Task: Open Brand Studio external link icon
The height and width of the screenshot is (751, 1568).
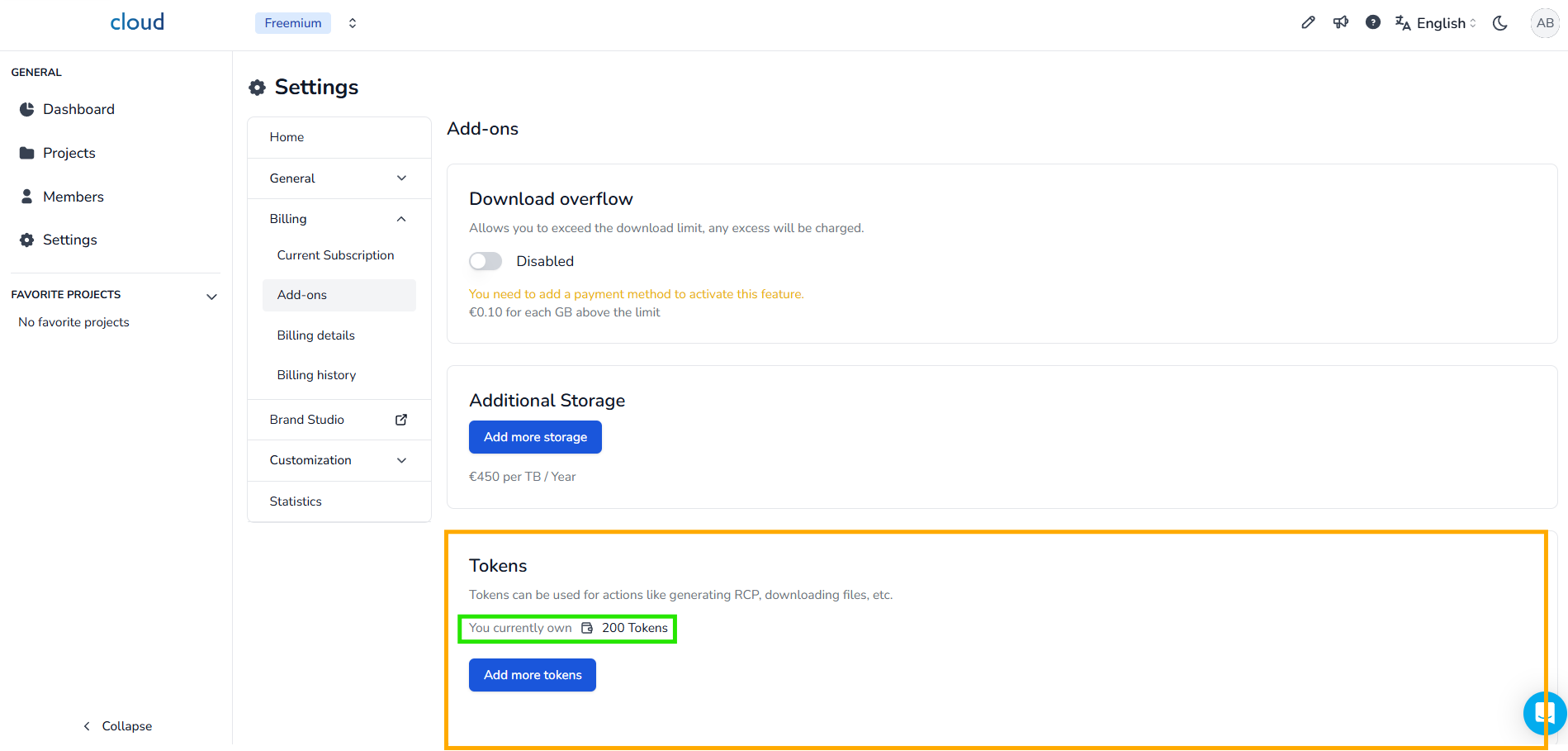Action: pyautogui.click(x=401, y=420)
